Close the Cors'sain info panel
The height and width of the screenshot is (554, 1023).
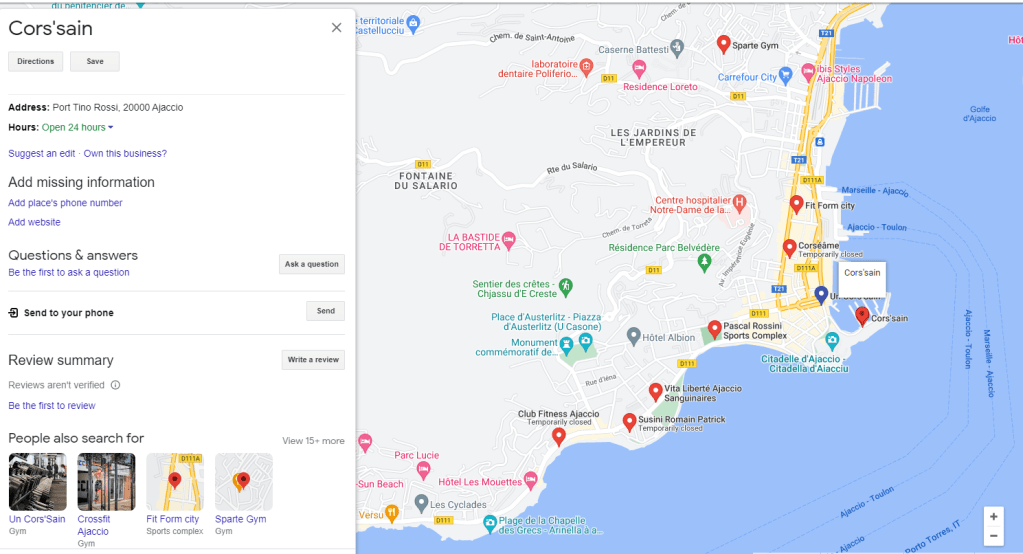(336, 28)
